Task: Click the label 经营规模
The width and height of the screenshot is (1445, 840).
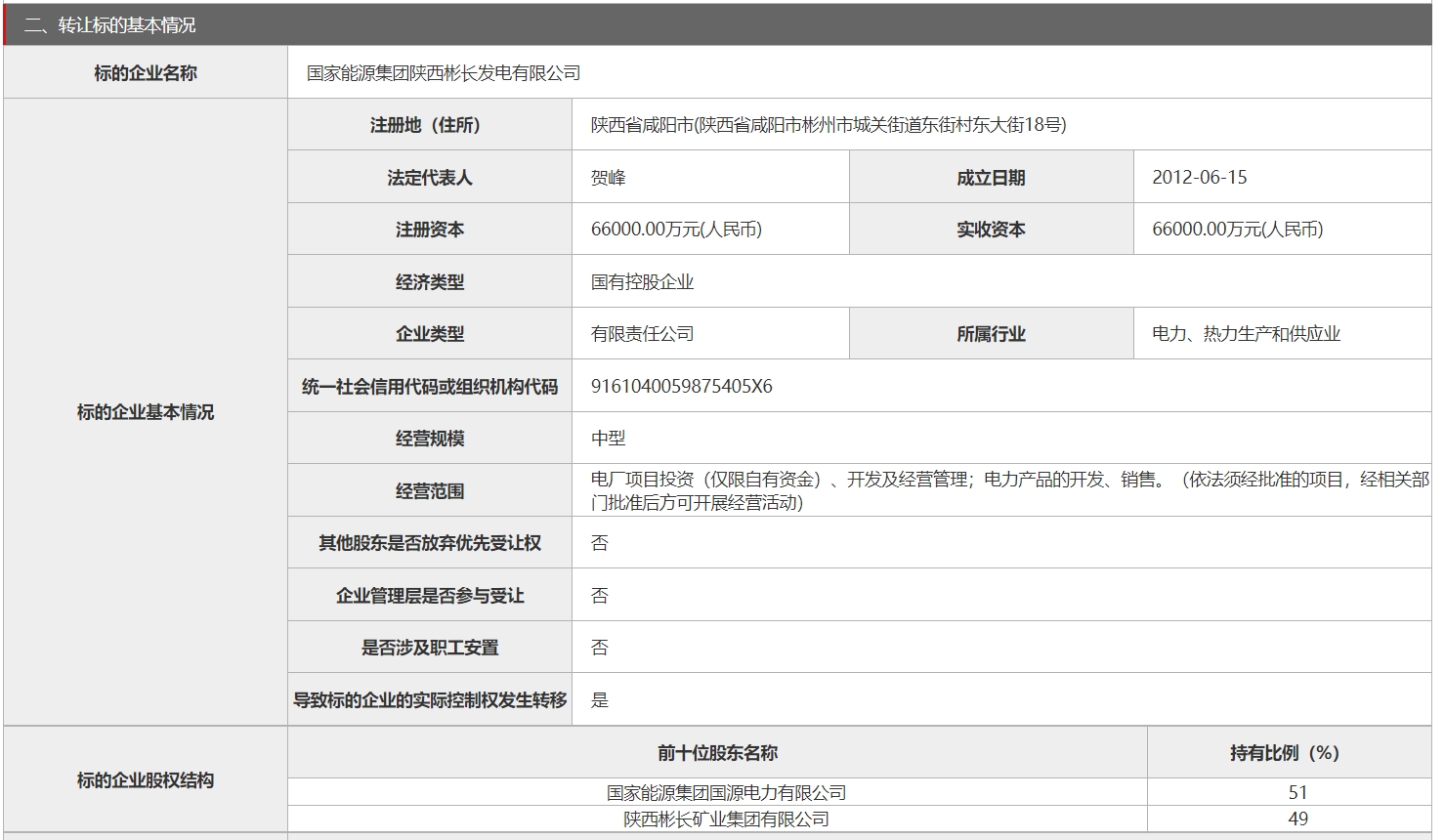Action: (x=430, y=439)
